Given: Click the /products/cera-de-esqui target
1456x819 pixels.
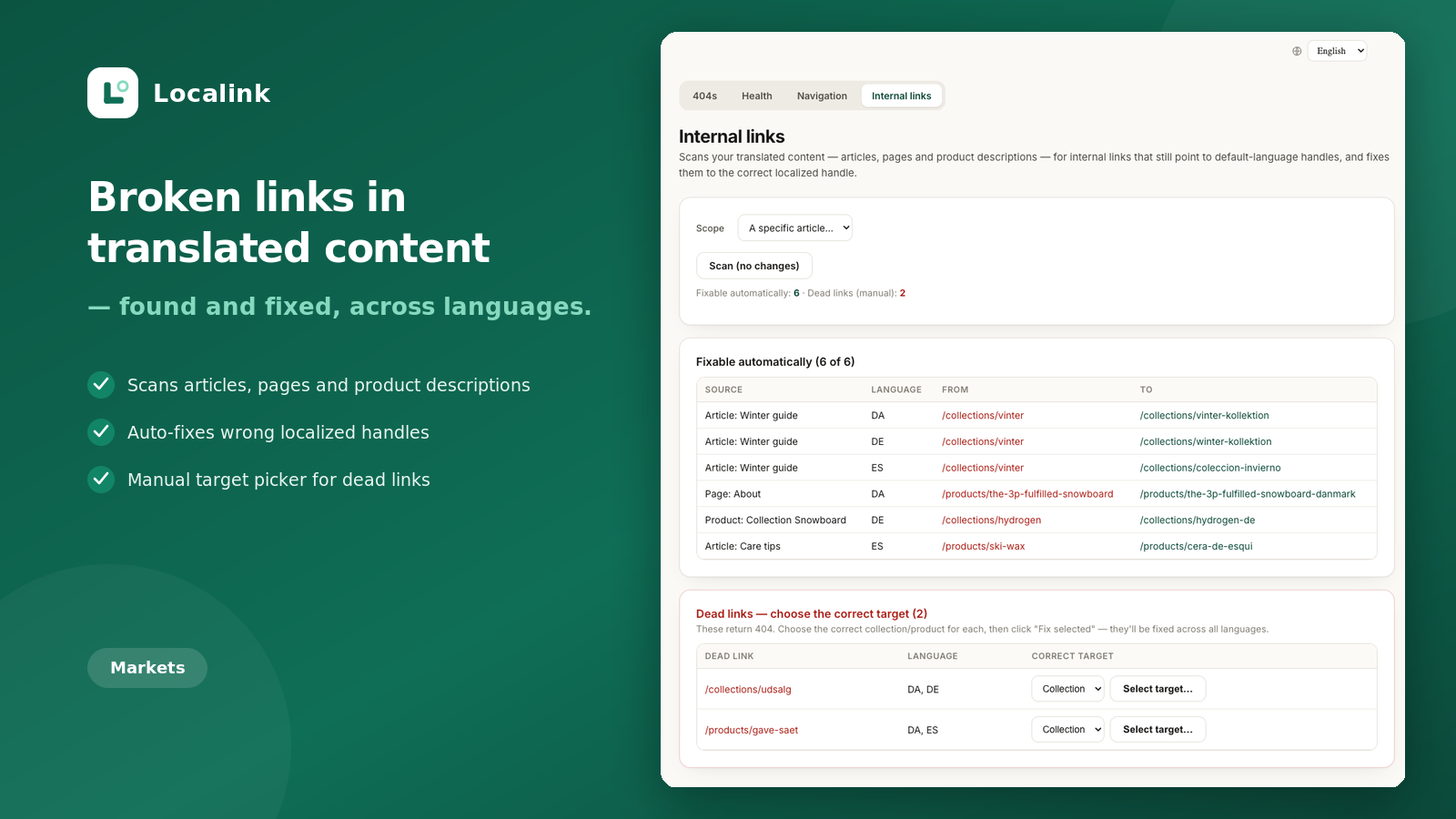Looking at the screenshot, I should tap(1197, 547).
